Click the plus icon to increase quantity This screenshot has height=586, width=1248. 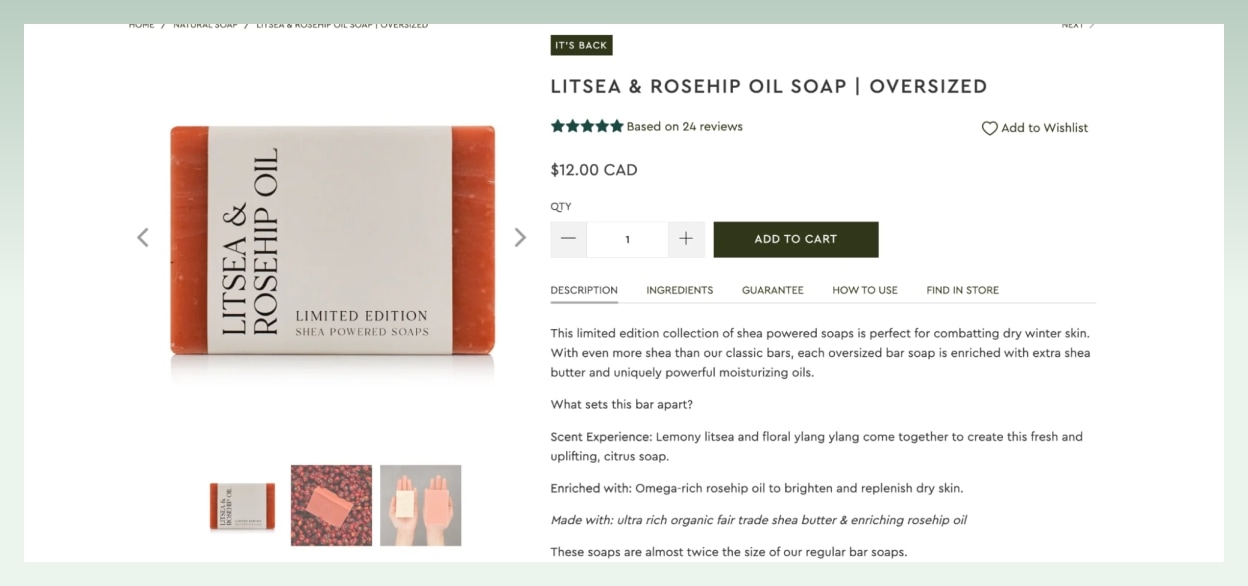[686, 239]
